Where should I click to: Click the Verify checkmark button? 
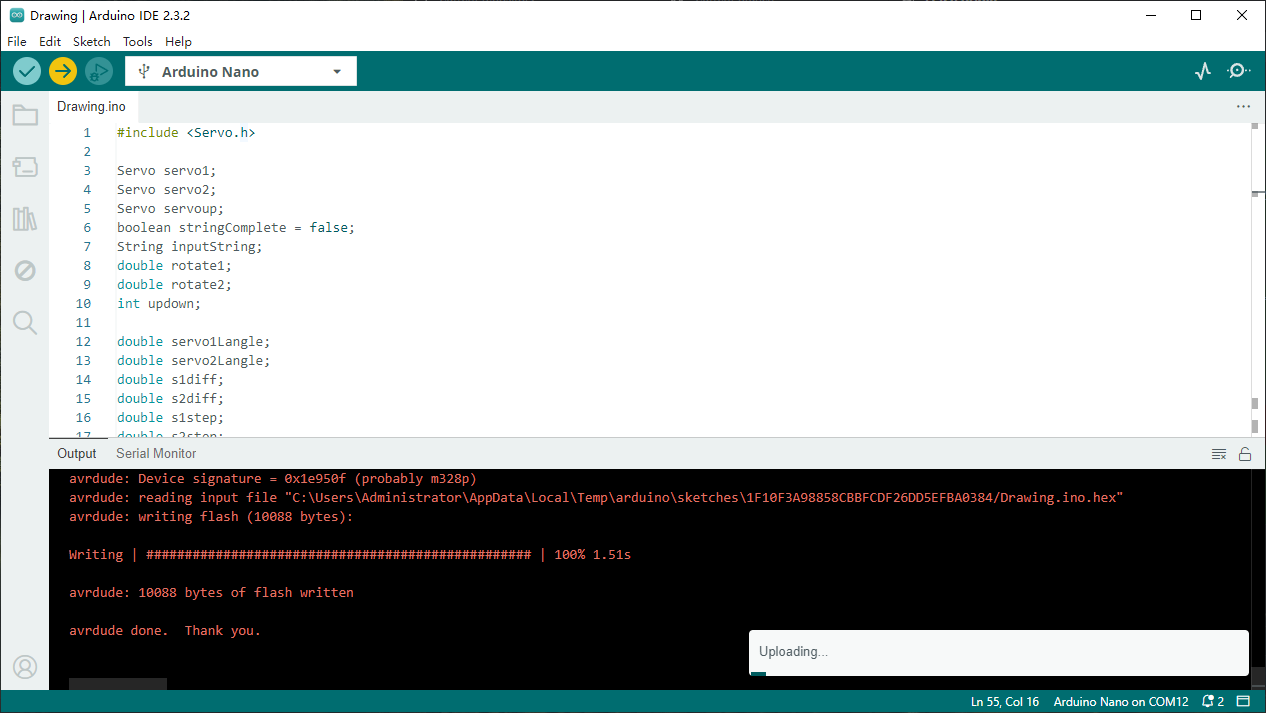click(x=27, y=71)
